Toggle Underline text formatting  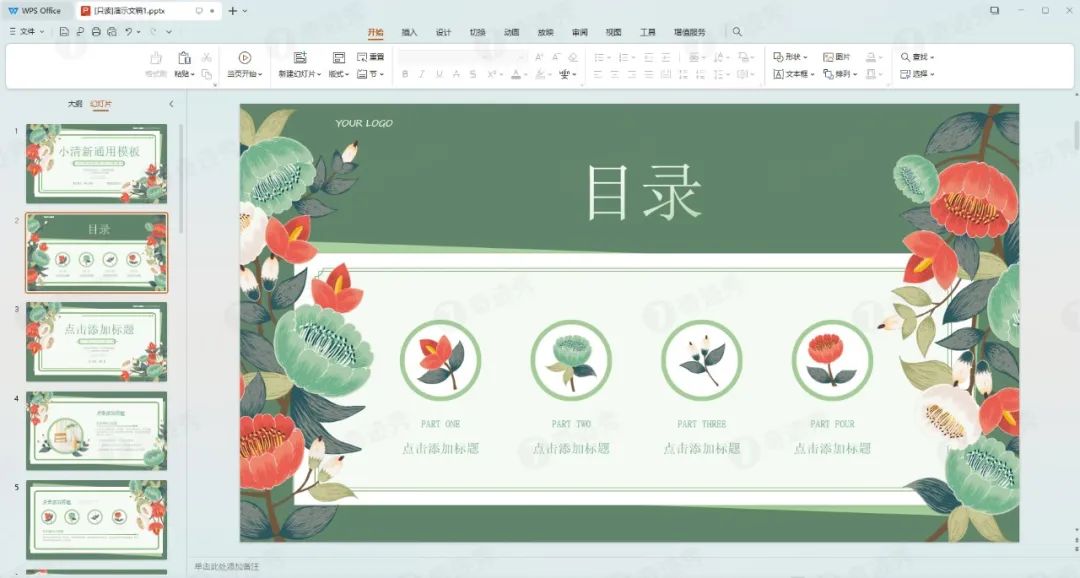pos(439,74)
